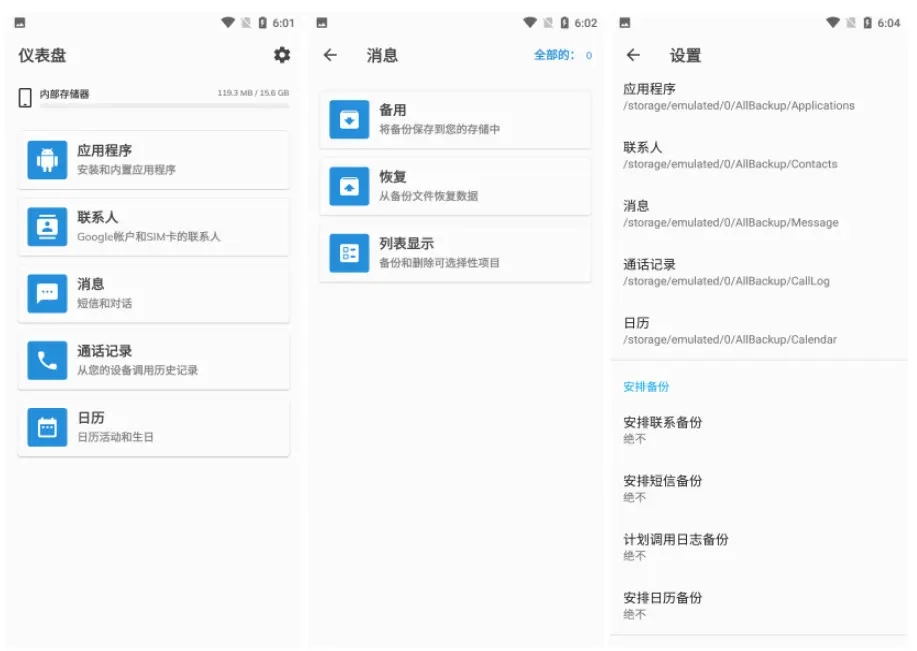Open settings via the gear icon

click(282, 55)
